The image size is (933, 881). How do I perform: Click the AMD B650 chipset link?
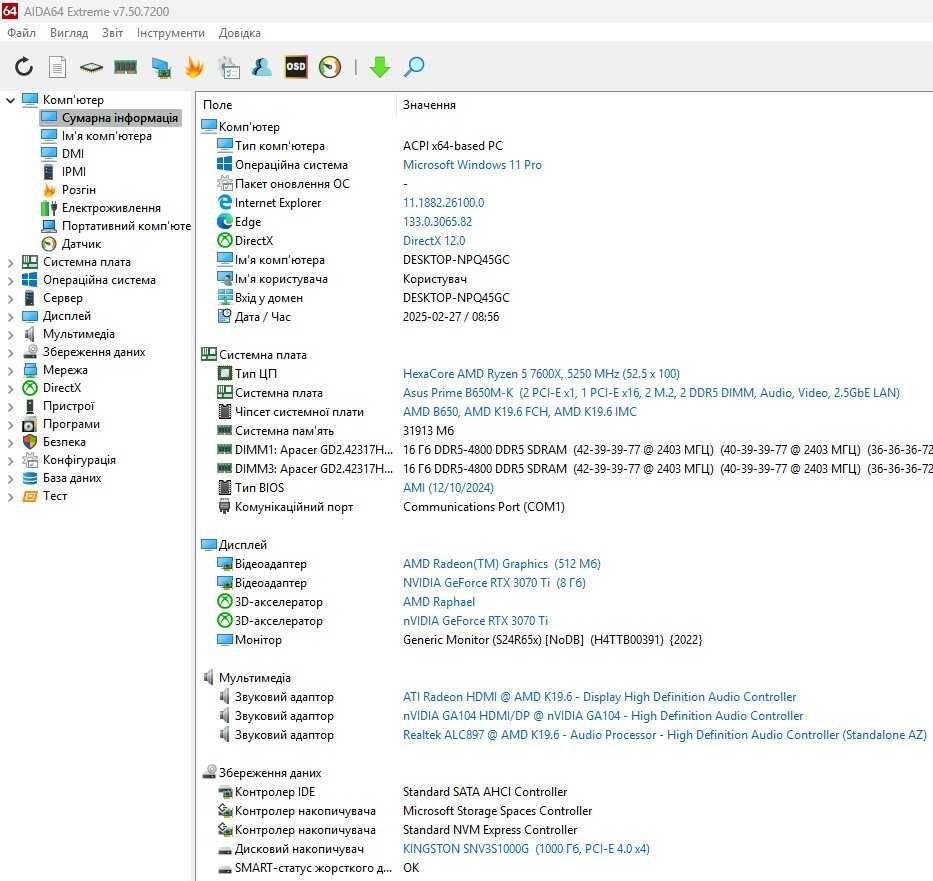point(519,412)
